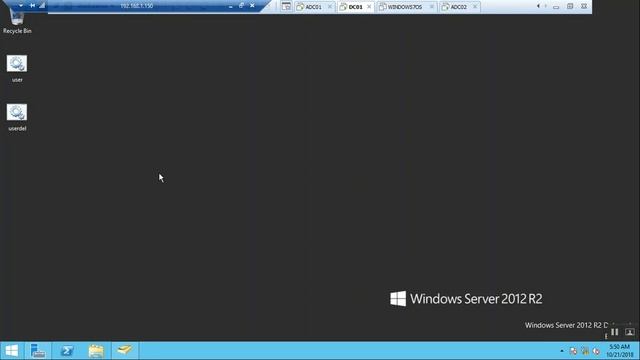Click the library/home icon before ADC01 tab
The image size is (640, 360).
[x=287, y=7]
